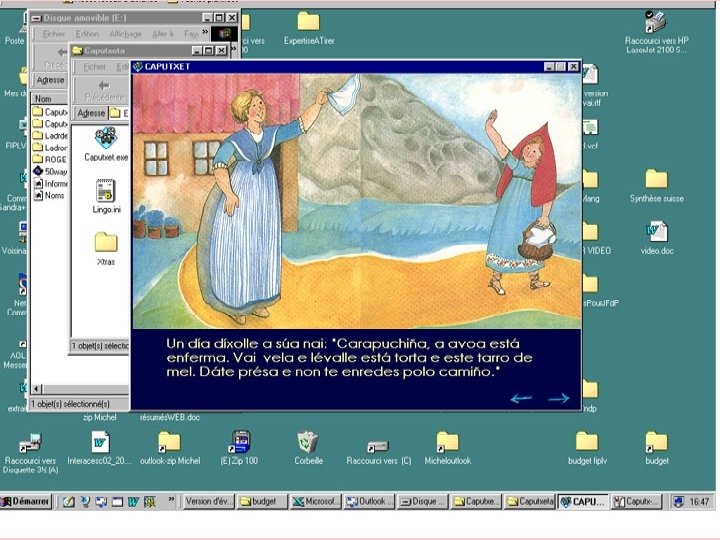
Task: Open Caputxet.exe in the Caputxeta window
Action: [x=106, y=145]
